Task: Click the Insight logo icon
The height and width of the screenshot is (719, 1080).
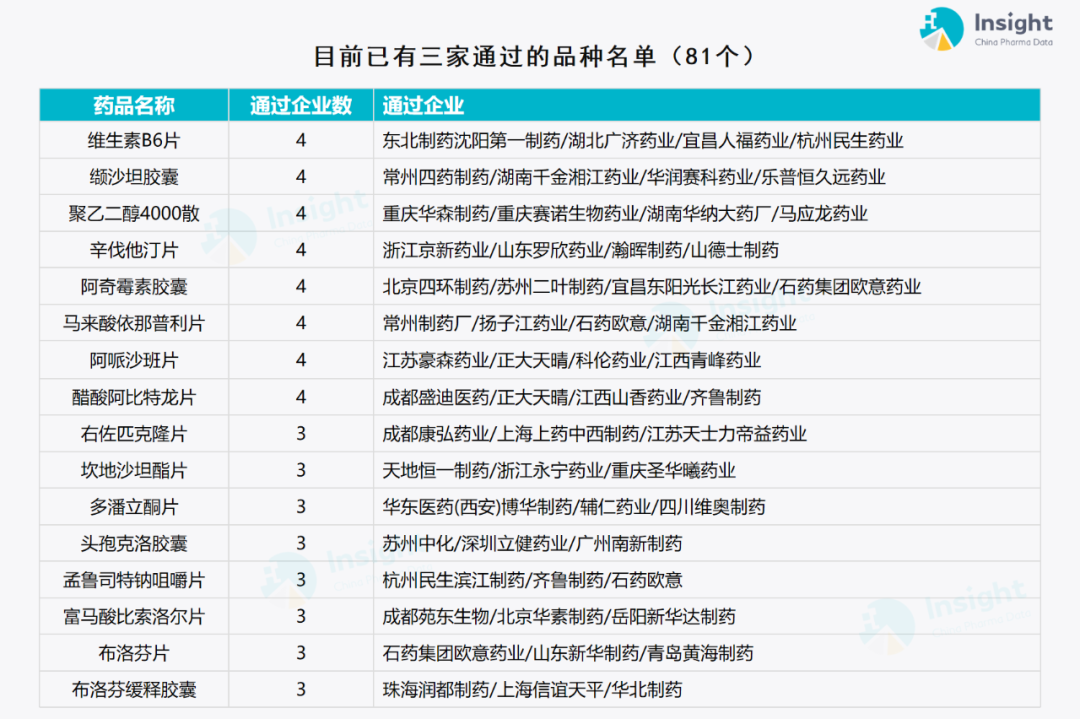Action: coord(942,29)
